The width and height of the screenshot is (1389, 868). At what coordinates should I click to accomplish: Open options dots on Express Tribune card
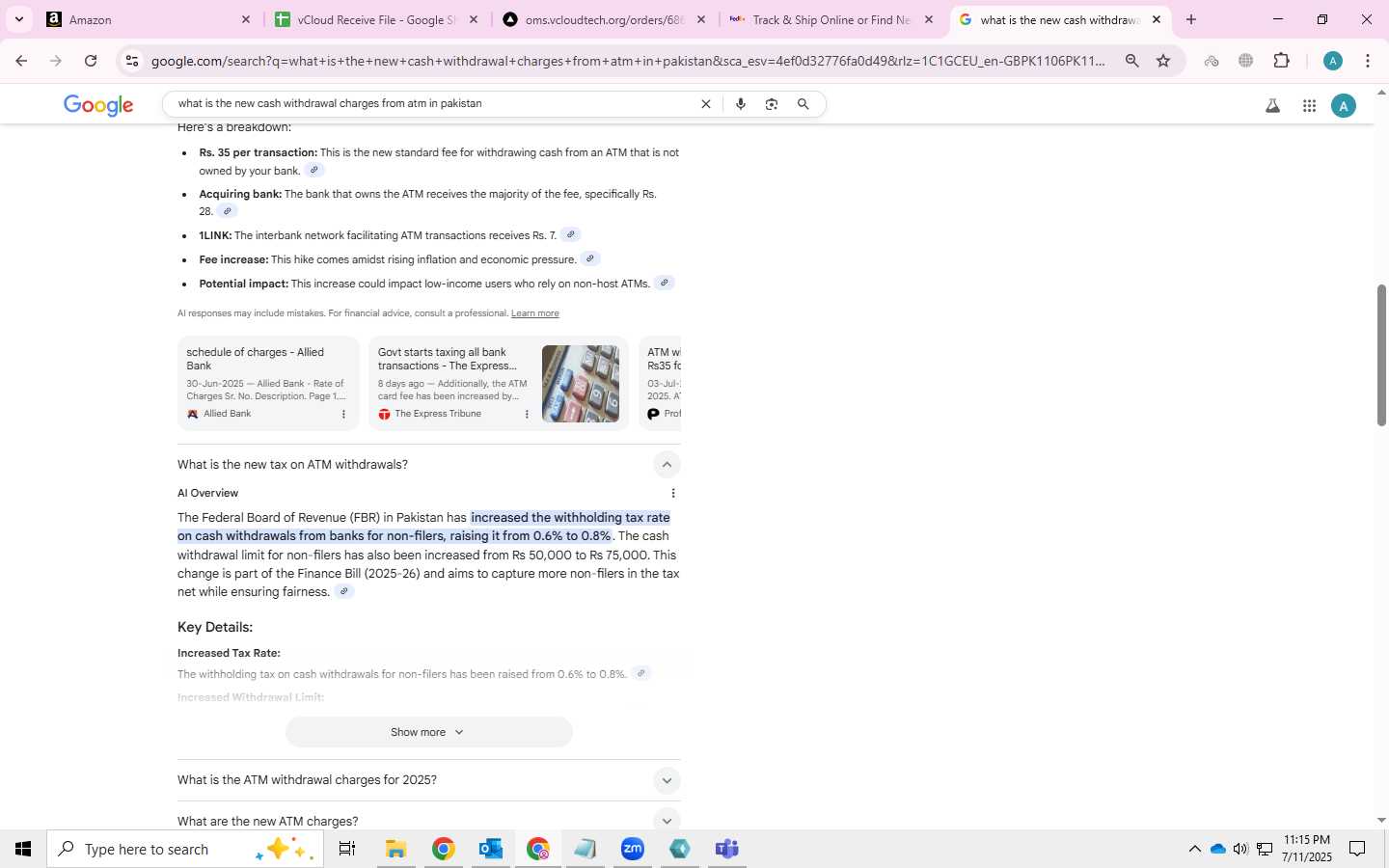click(x=527, y=414)
